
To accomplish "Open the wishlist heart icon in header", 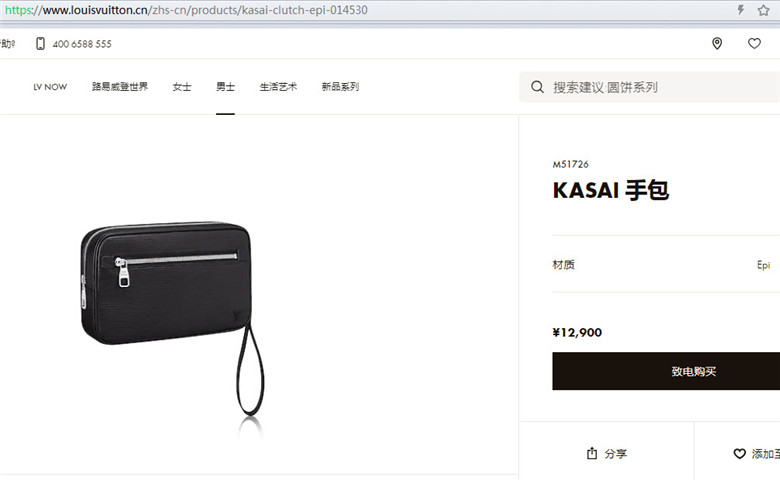I will pos(754,44).
